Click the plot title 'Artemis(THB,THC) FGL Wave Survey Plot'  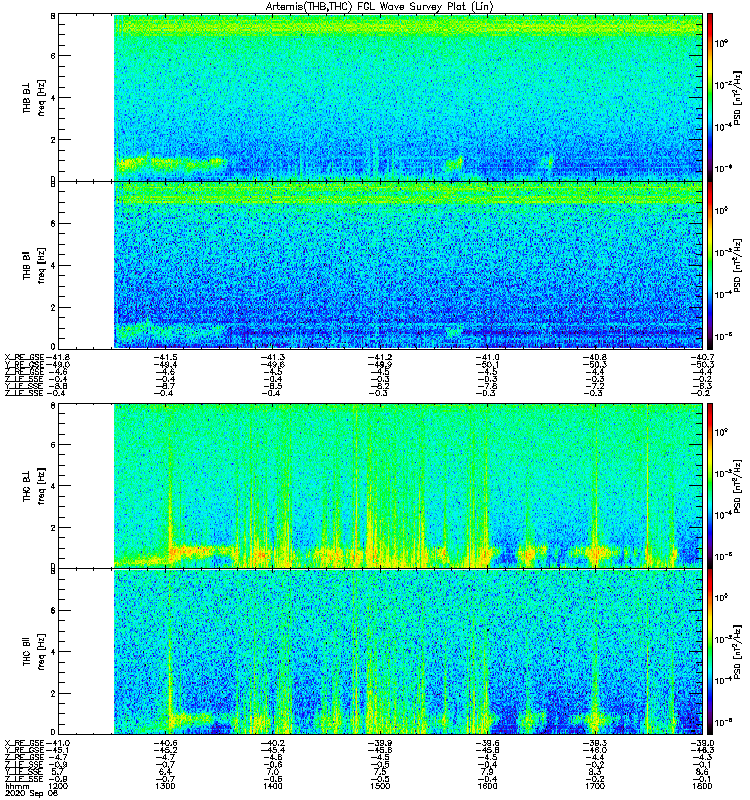(380, 6)
